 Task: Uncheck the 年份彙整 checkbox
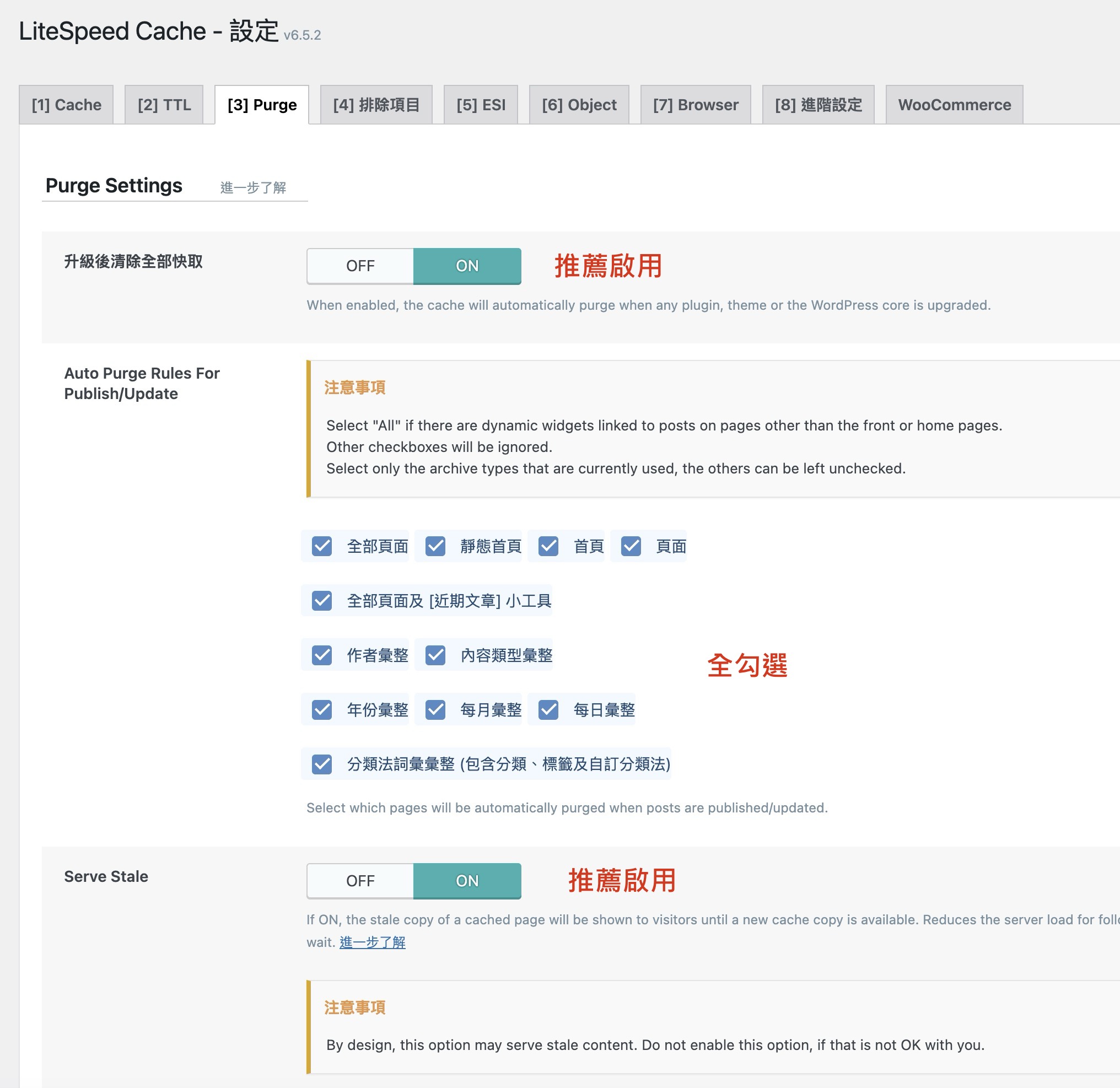click(322, 709)
